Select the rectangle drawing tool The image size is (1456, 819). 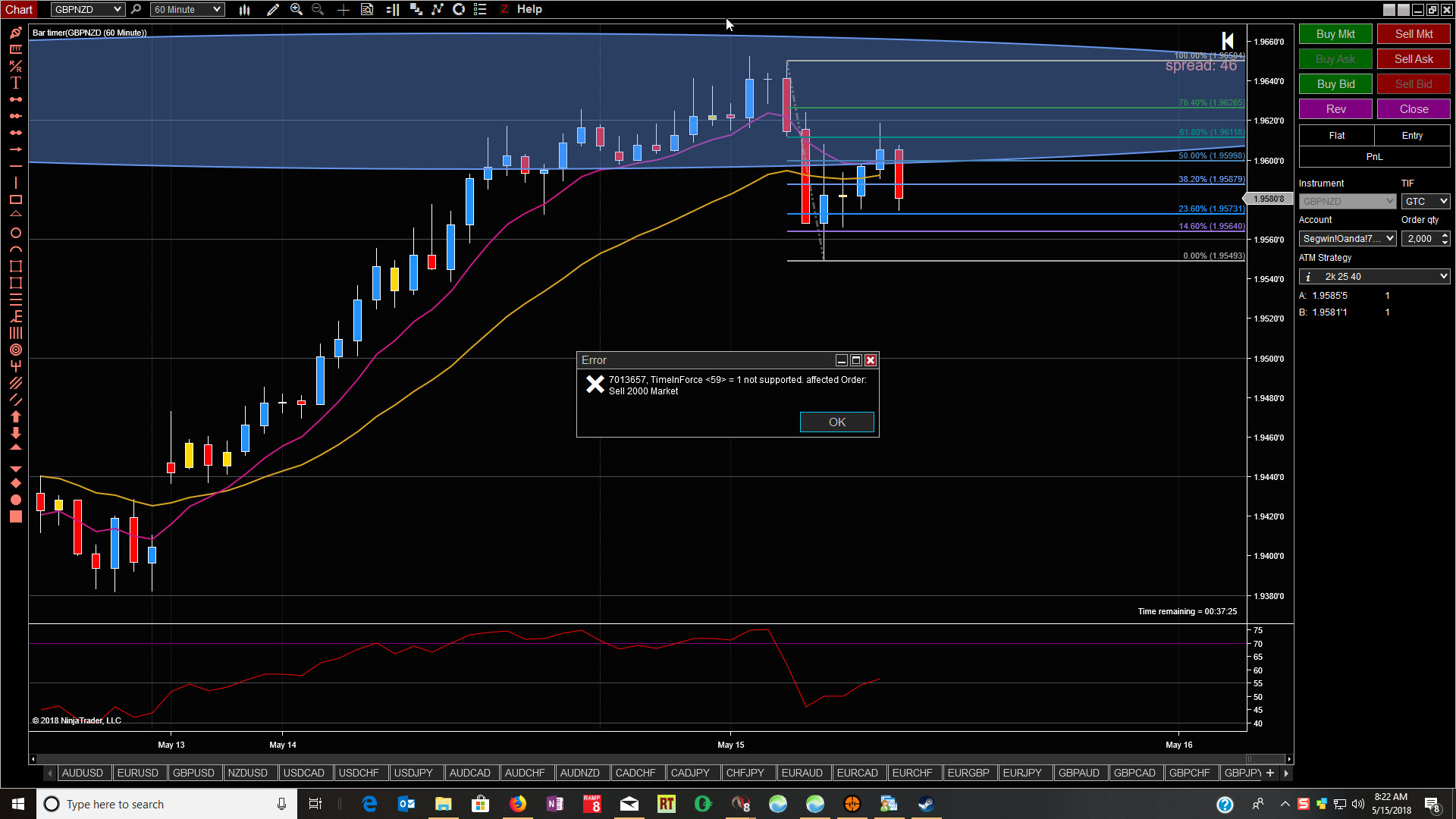(x=15, y=200)
